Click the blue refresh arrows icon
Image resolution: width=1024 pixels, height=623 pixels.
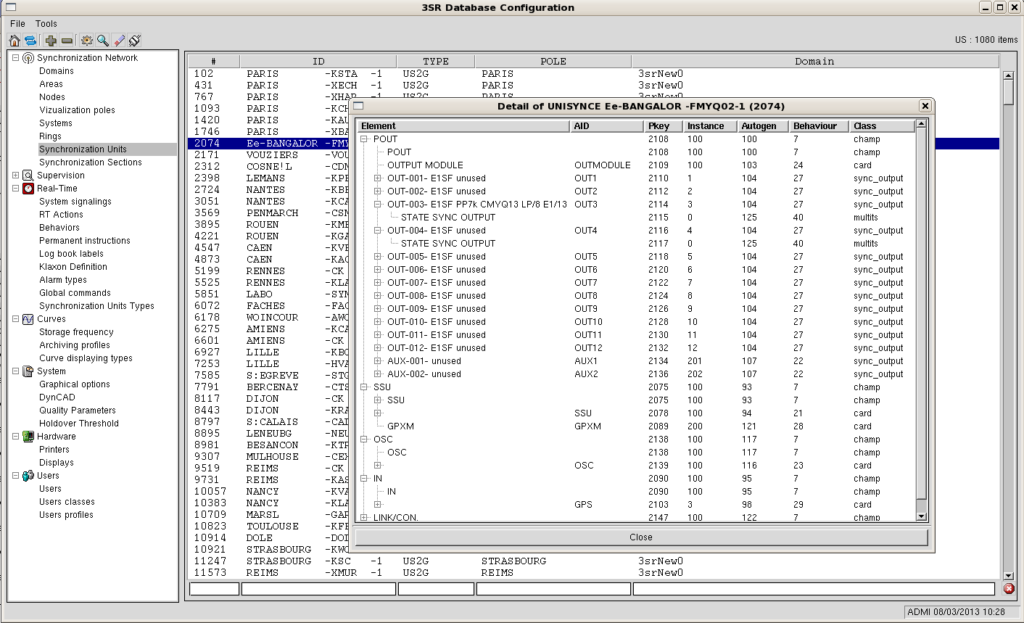pyautogui.click(x=30, y=40)
